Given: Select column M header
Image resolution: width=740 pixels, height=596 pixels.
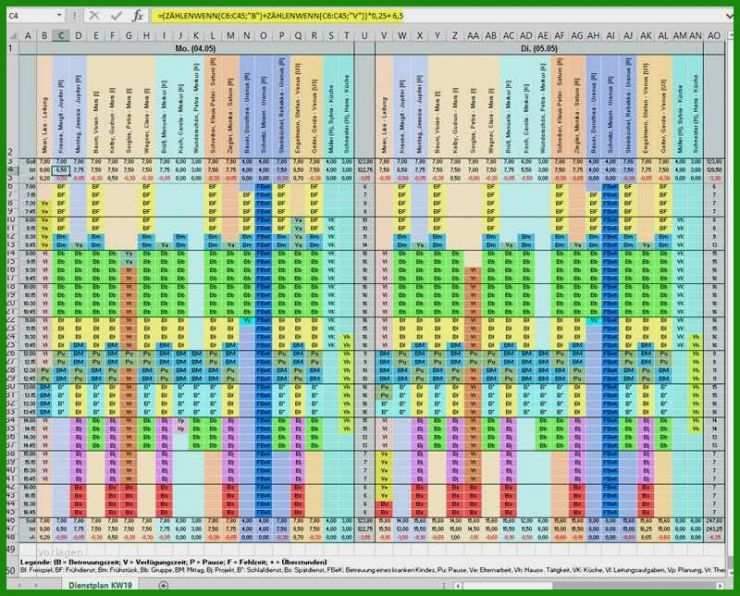Looking at the screenshot, I should 231,35.
